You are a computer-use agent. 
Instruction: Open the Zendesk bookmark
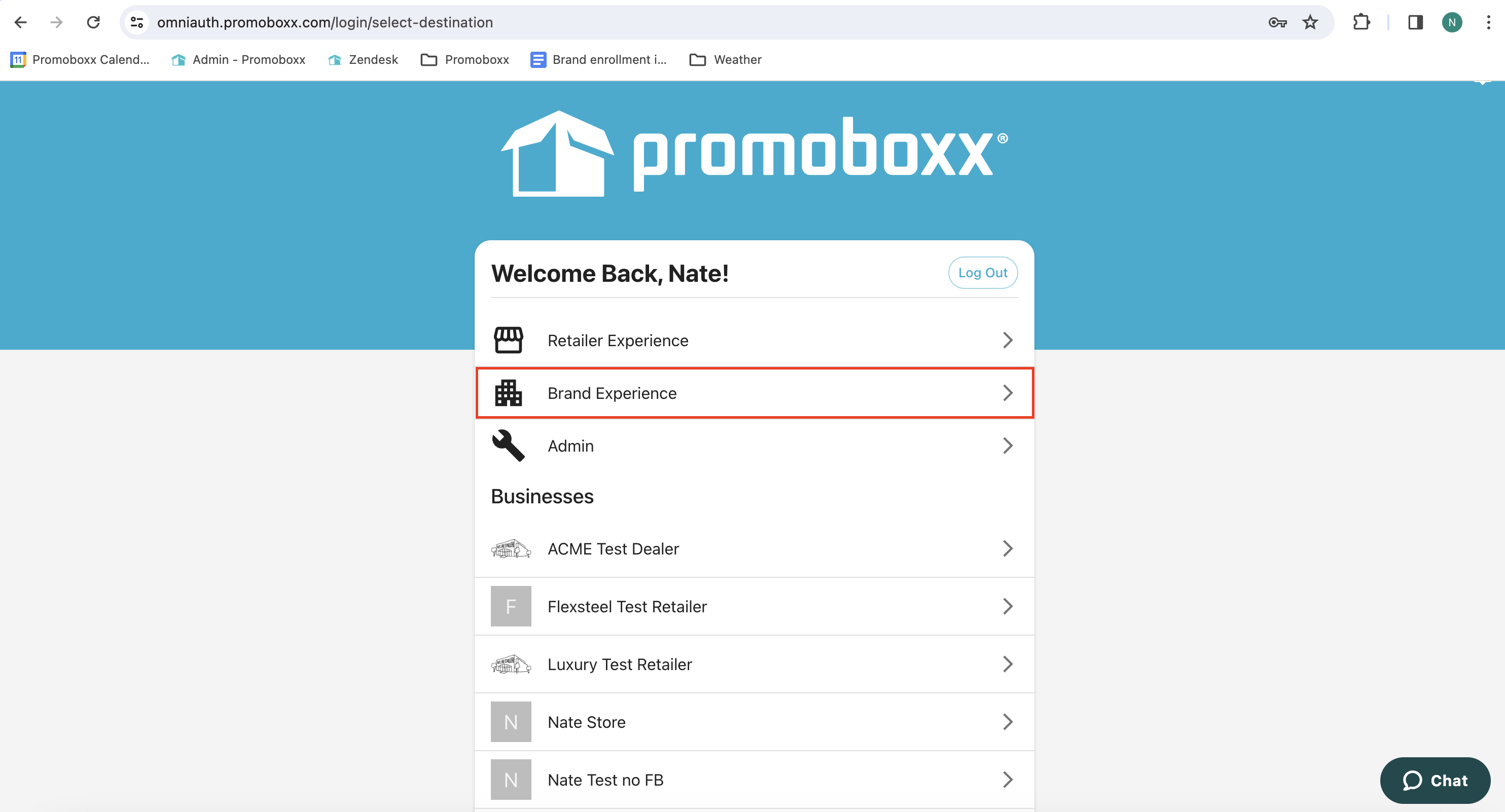click(363, 60)
